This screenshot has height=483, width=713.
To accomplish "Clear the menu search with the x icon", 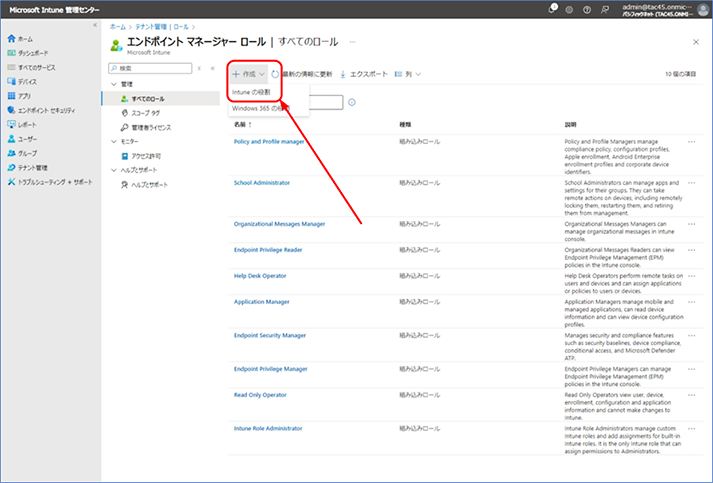I will pyautogui.click(x=199, y=68).
